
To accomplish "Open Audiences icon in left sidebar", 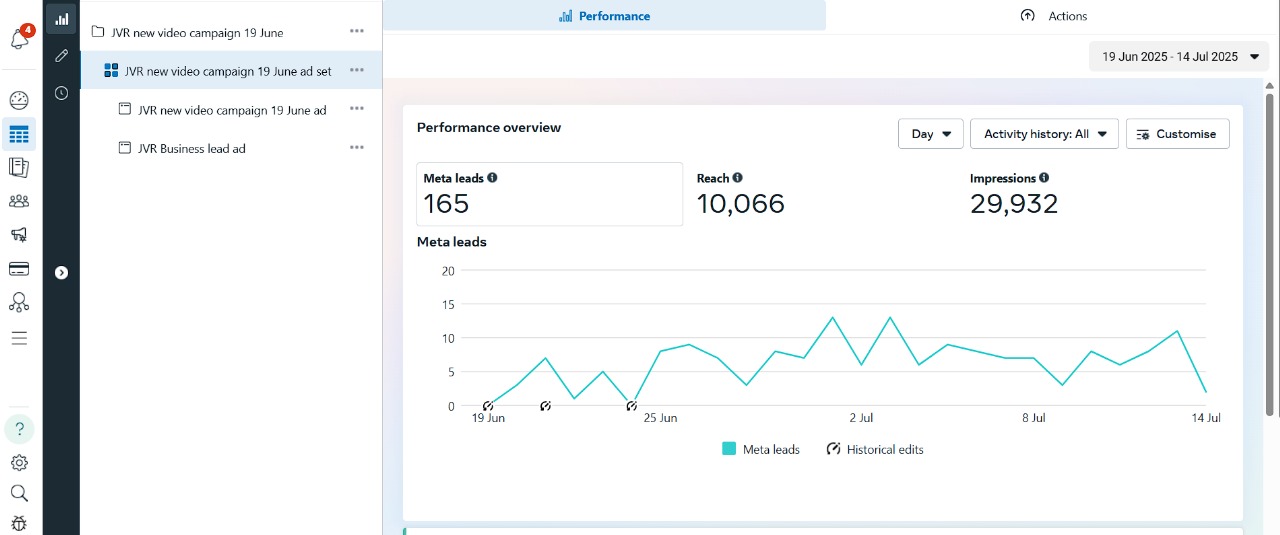I will coord(19,201).
